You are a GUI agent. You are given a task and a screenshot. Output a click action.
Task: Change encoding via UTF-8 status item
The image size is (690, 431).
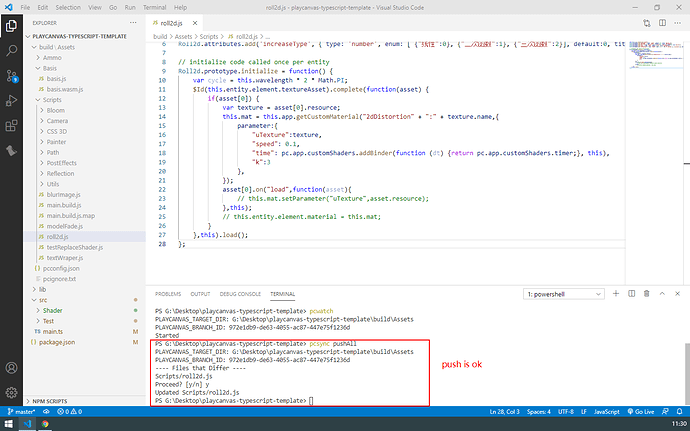(566, 412)
